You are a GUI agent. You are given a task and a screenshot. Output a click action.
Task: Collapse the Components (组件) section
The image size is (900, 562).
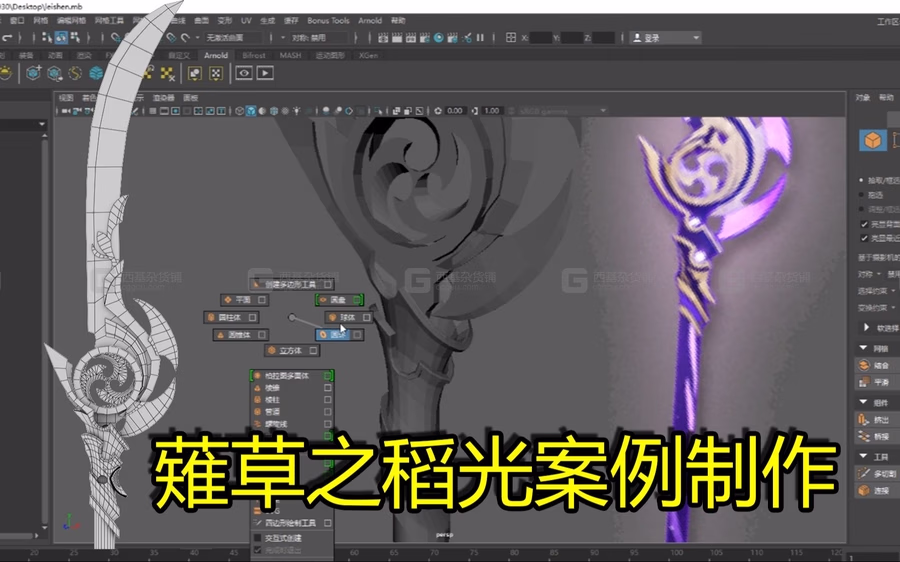coord(864,402)
